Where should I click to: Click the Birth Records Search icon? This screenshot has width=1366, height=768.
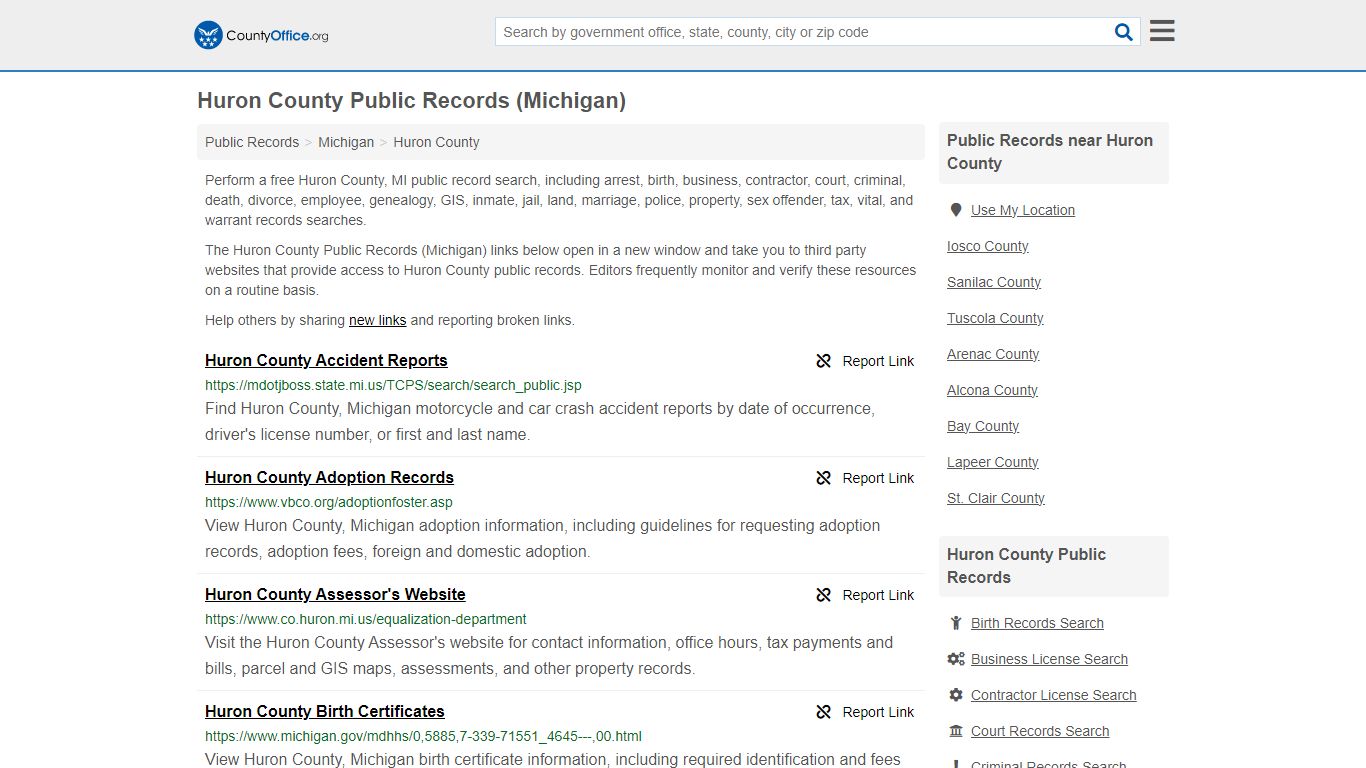(x=956, y=623)
